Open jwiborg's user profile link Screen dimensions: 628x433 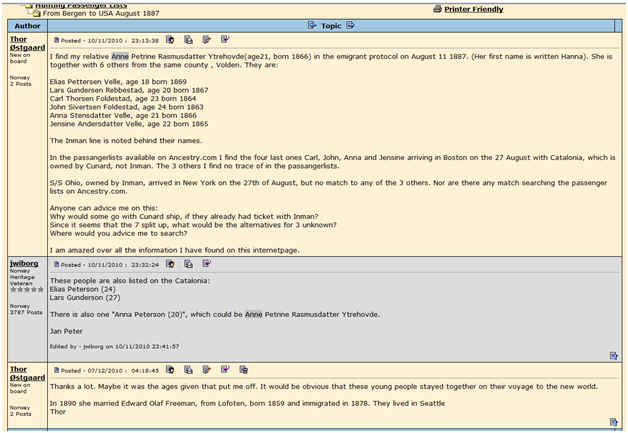[24, 264]
